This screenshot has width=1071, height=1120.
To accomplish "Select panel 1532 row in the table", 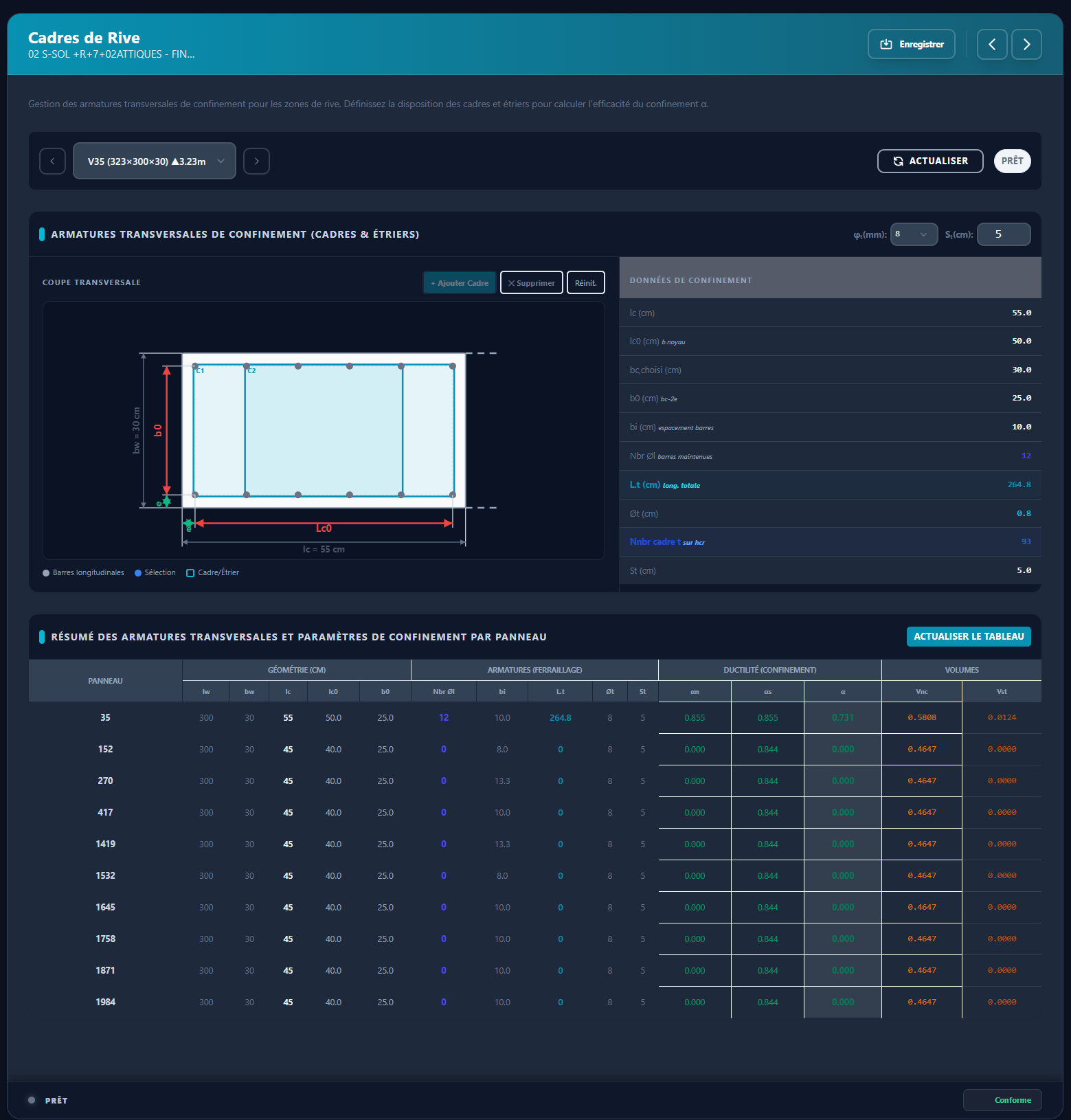I will coord(534,875).
